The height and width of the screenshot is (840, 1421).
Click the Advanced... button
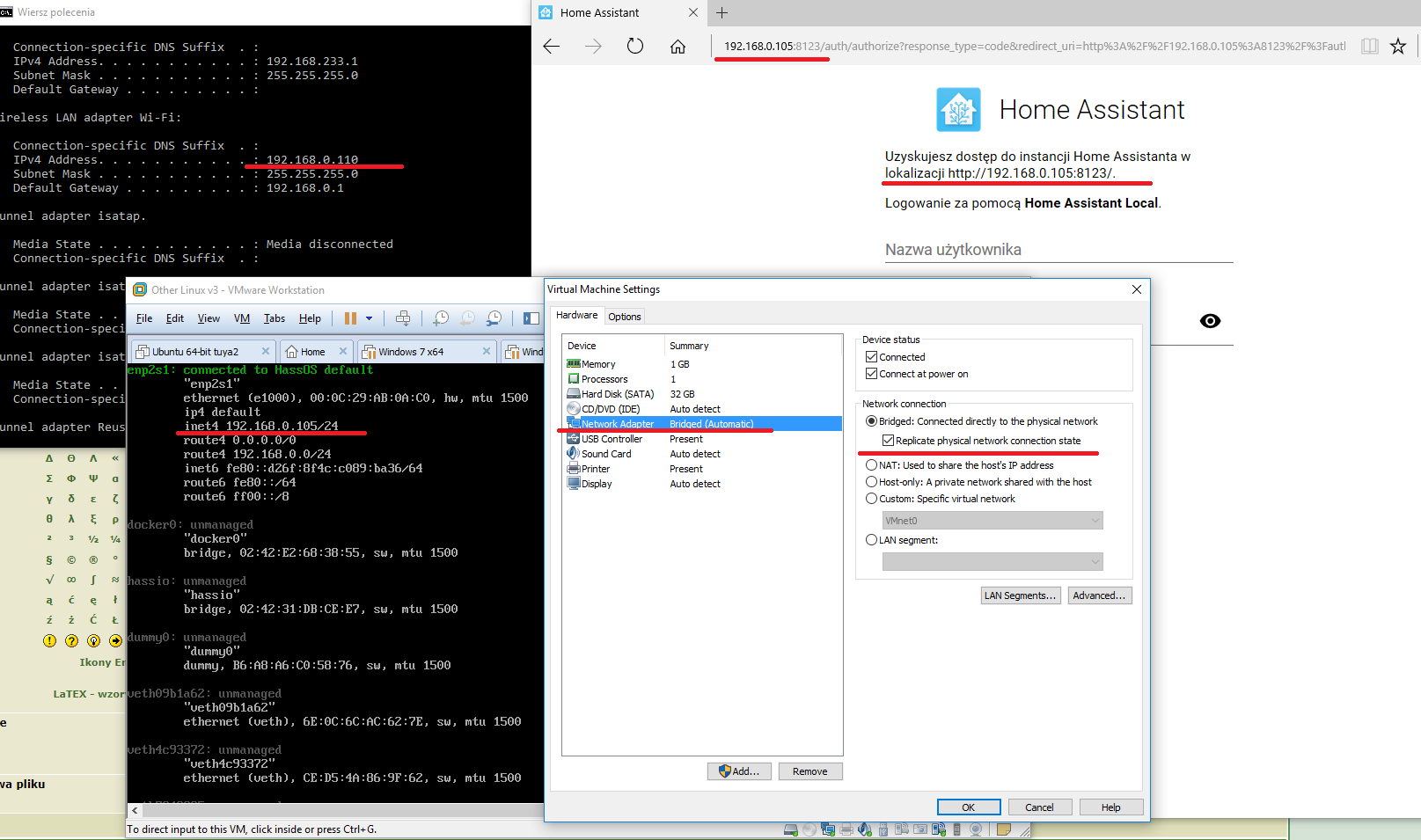pos(1100,595)
